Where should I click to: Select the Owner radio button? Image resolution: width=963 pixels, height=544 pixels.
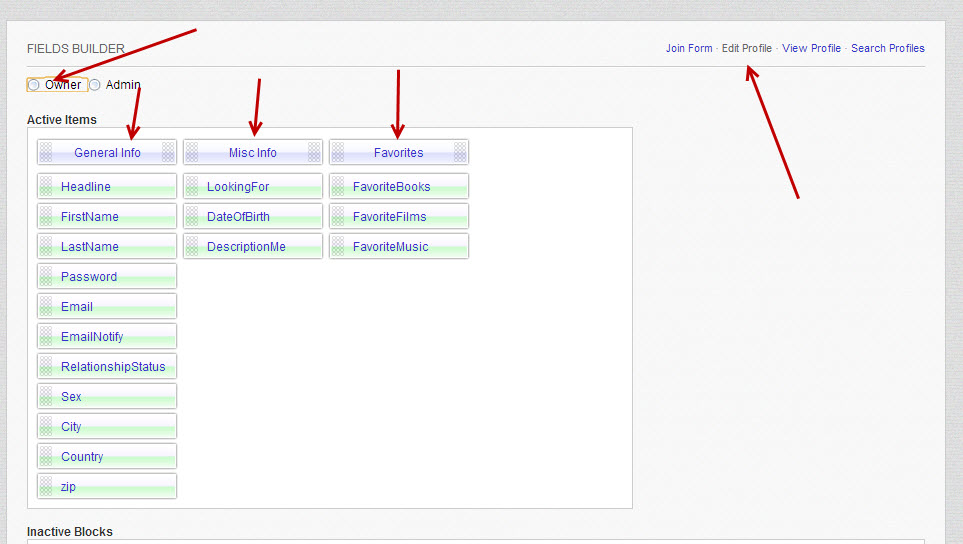coord(35,85)
